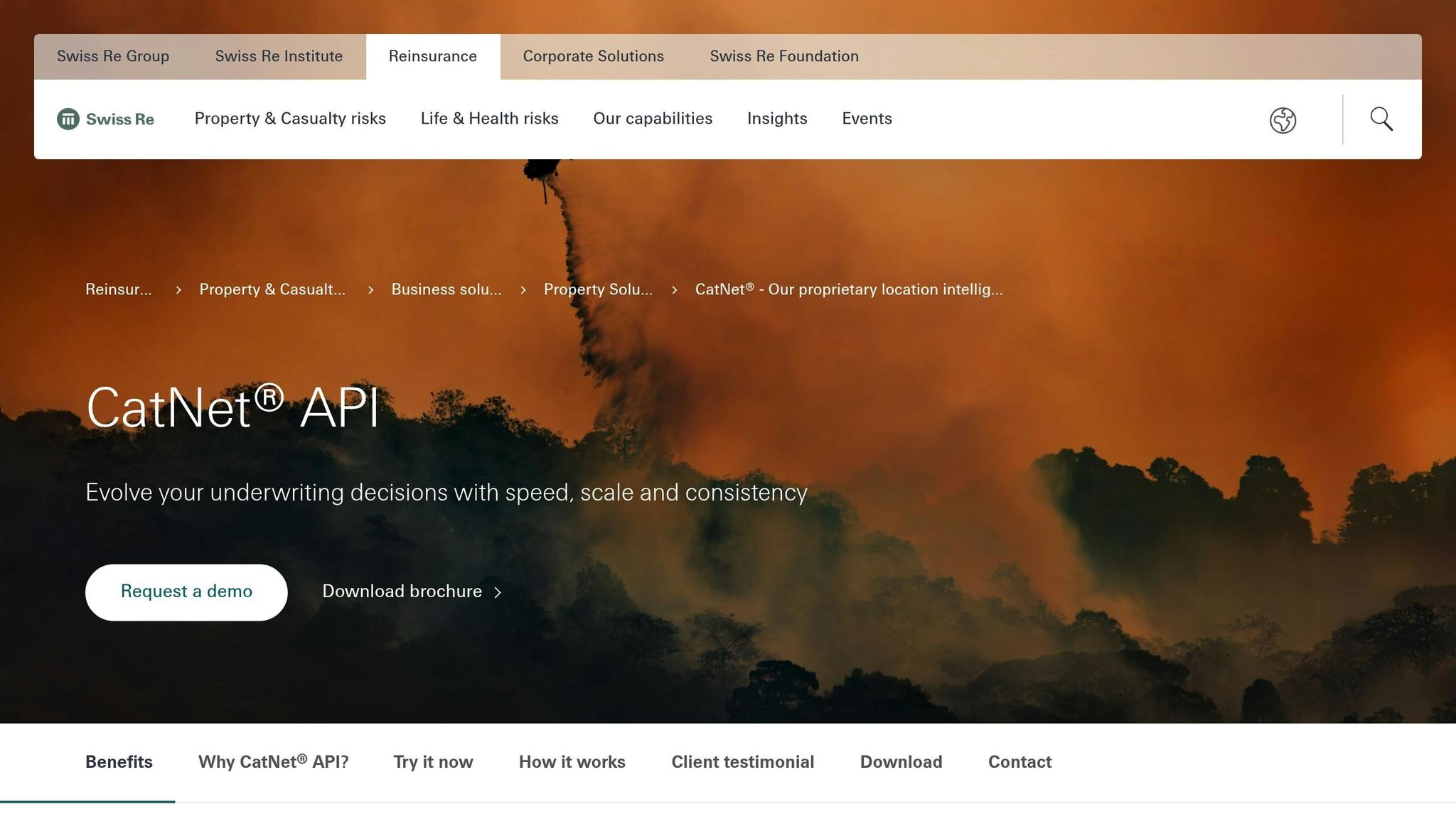This screenshot has height=819, width=1456.
Task: Go to Business solutions breadcrumb
Action: pos(446,289)
